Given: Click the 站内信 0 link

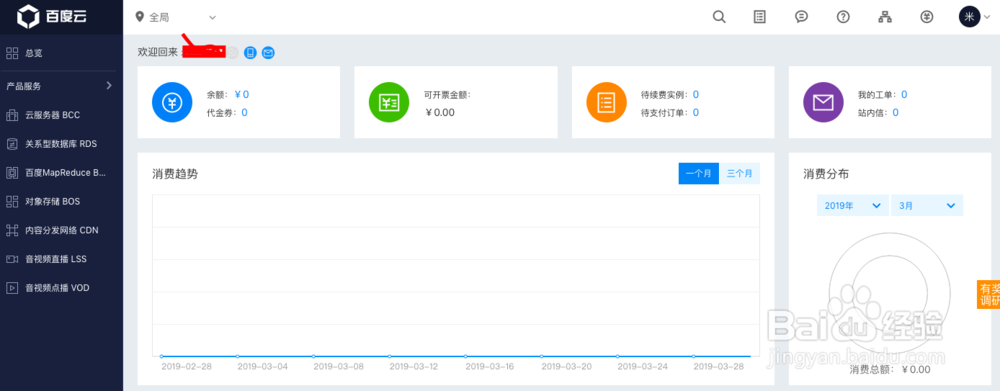Looking at the screenshot, I should [895, 112].
